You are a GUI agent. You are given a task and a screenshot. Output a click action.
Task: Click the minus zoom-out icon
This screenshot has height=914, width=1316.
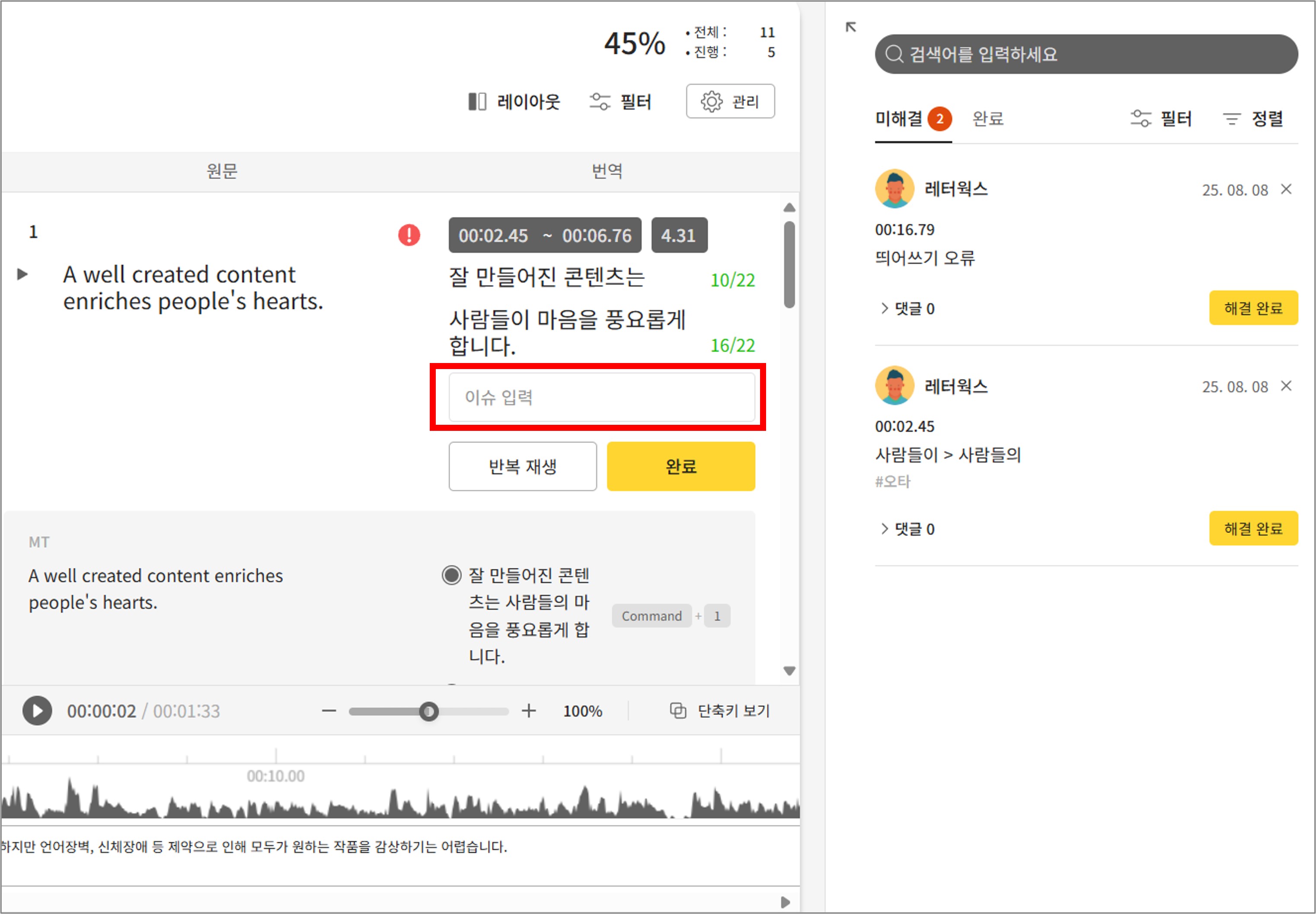tap(329, 711)
